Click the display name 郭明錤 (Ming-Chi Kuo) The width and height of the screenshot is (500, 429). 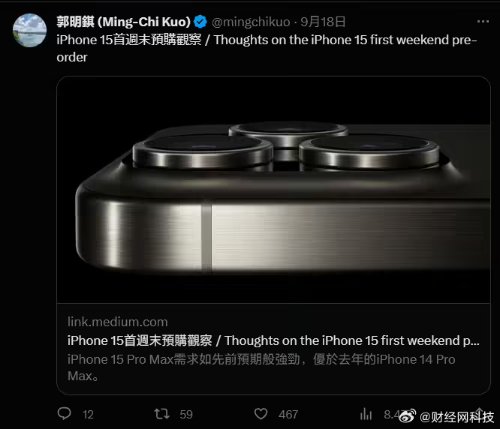coord(123,22)
